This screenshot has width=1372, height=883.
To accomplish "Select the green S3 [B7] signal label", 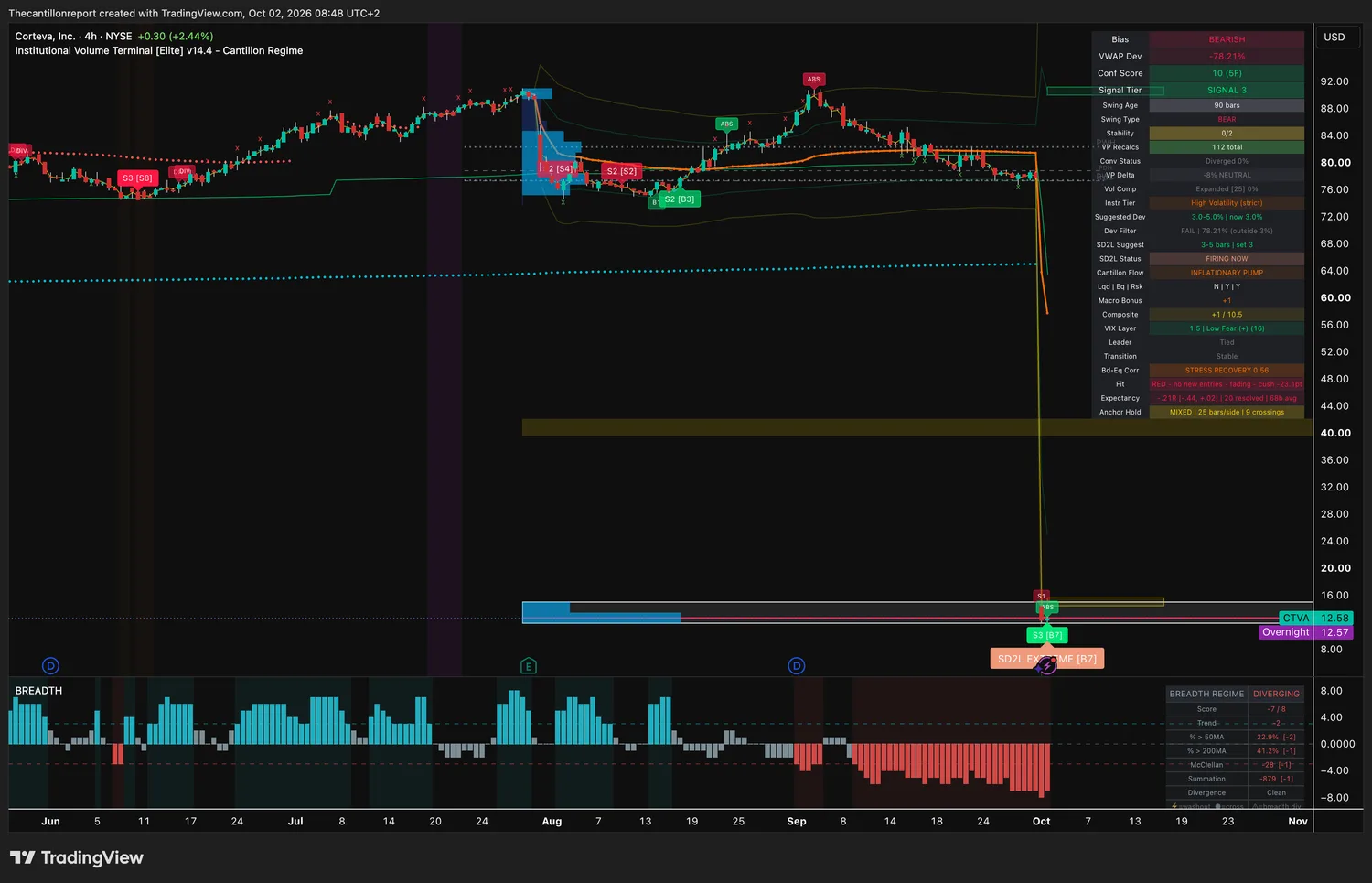I will 1047,635.
